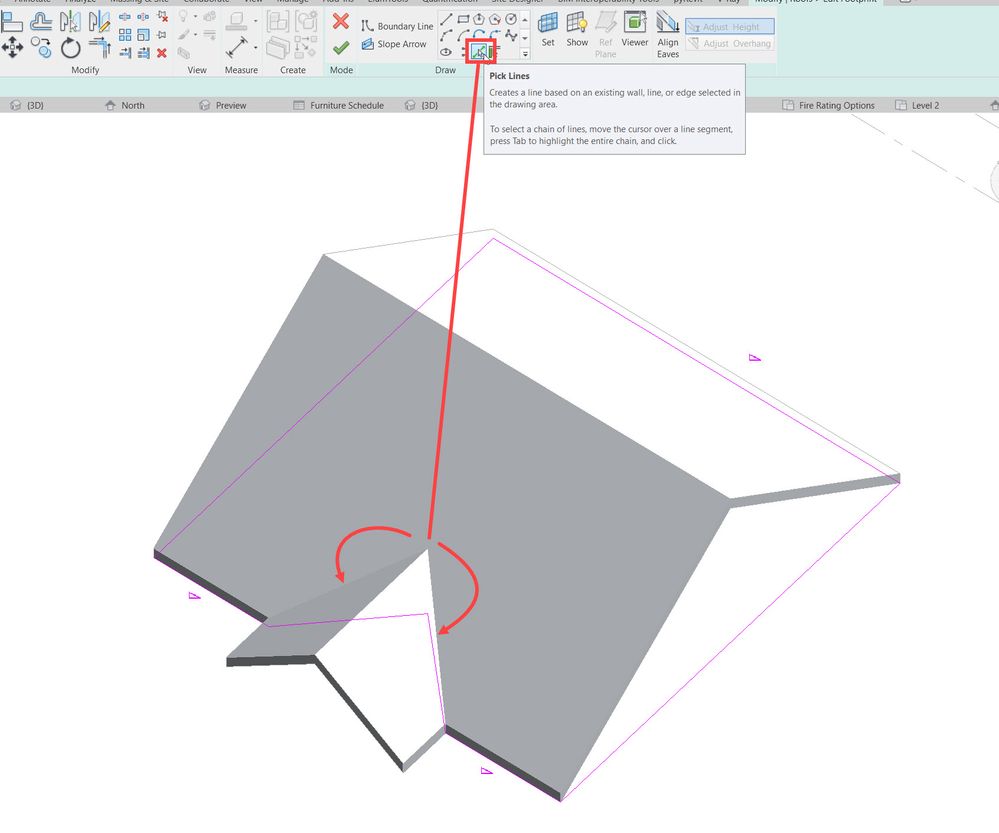Select slope symbol on upper right roof edge
This screenshot has height=833, width=999.
point(755,358)
